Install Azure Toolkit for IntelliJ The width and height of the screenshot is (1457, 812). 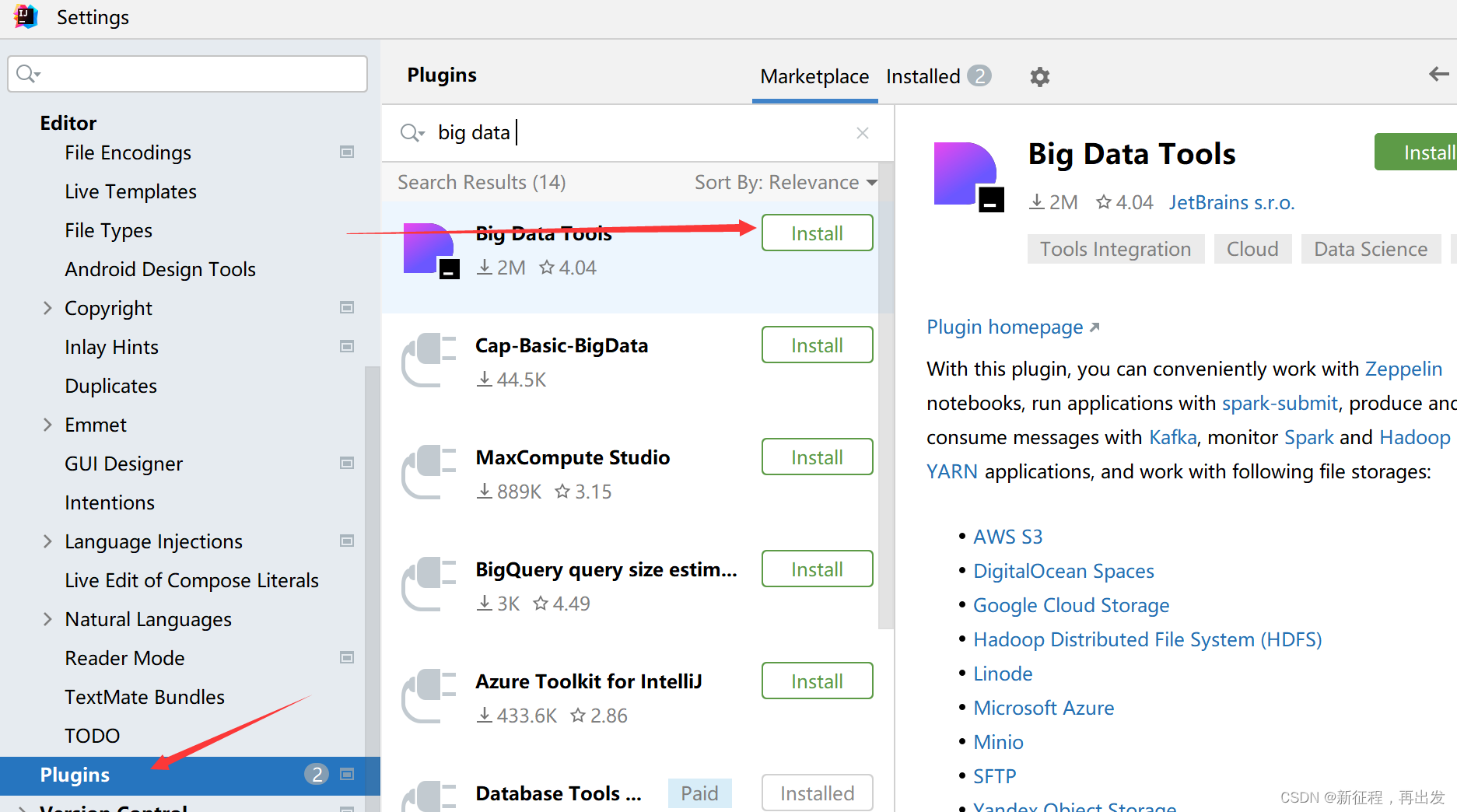tap(817, 681)
